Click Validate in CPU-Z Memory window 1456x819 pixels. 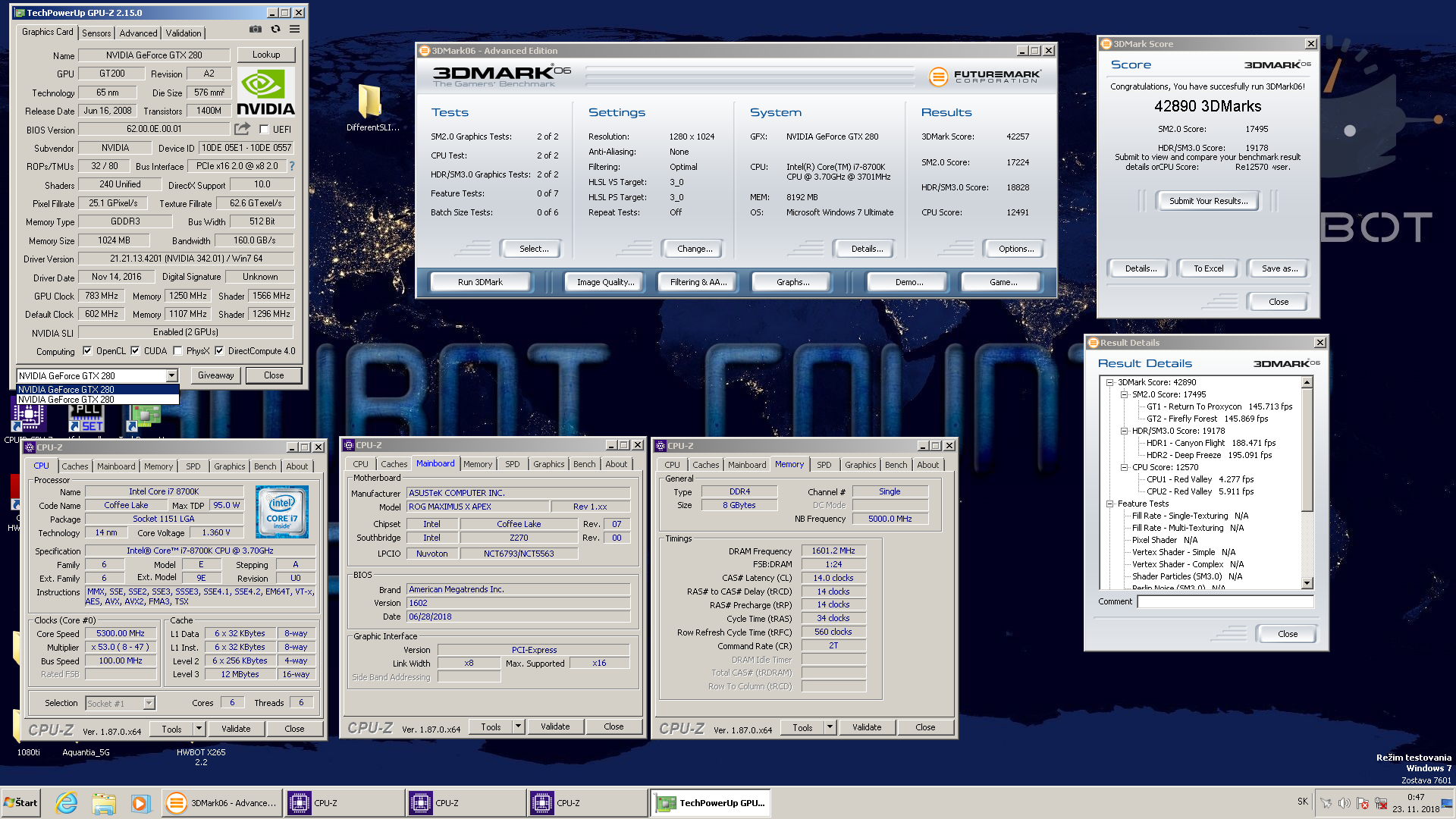pos(866,727)
